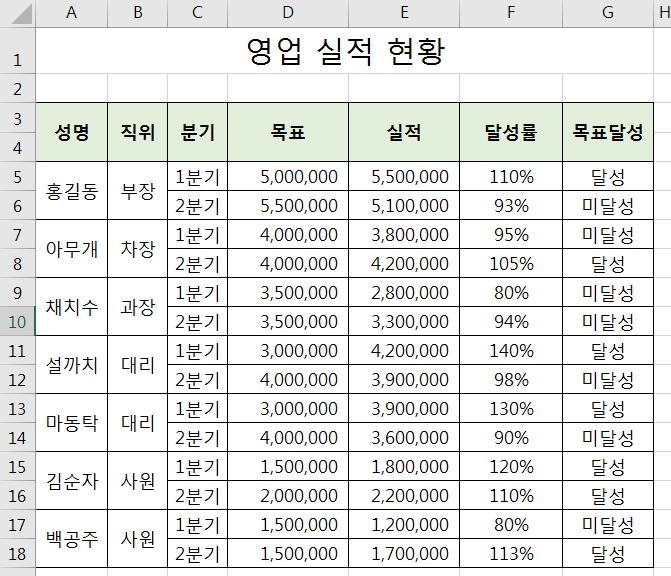671x576 pixels.
Task: Select column D header
Action: click(x=288, y=13)
